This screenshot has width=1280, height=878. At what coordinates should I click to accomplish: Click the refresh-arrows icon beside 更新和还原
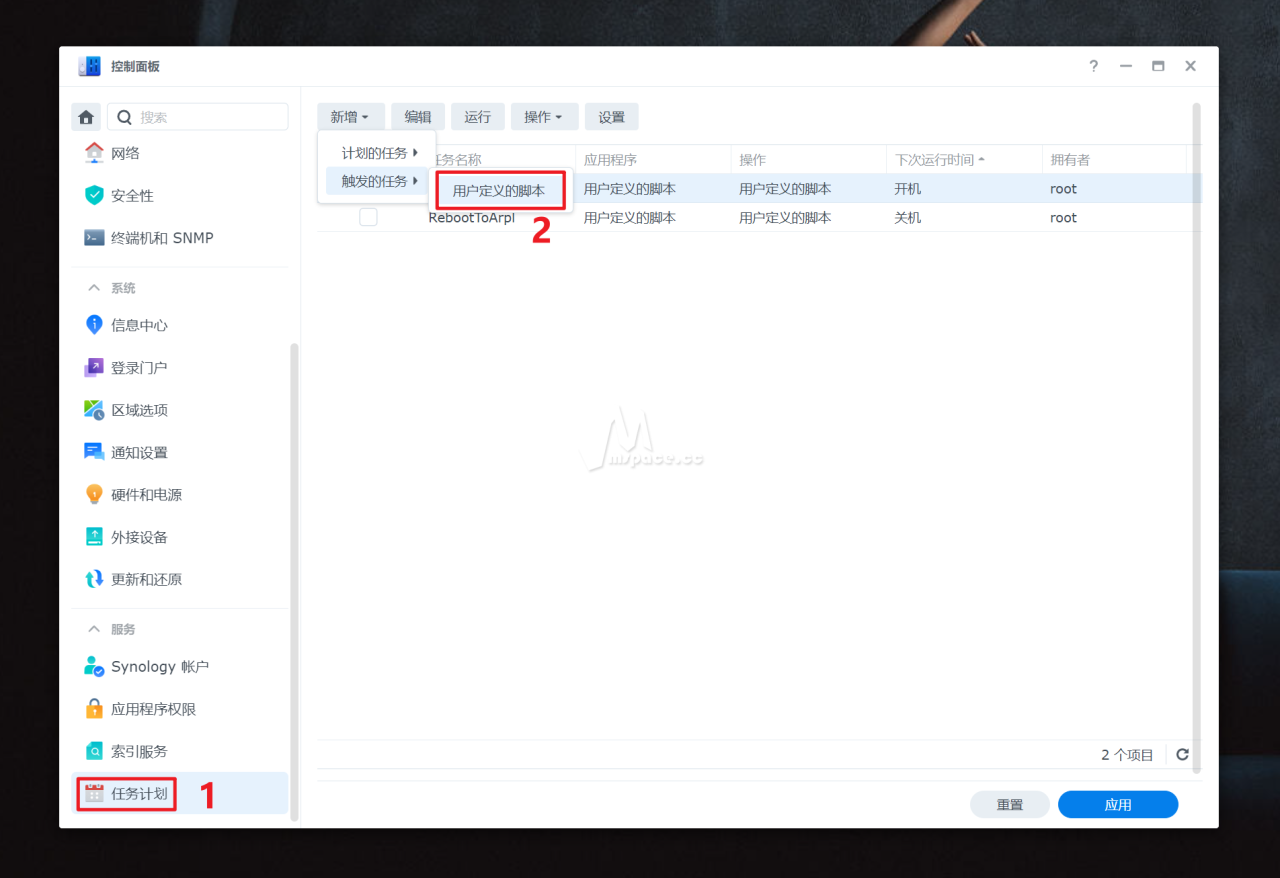(94, 579)
